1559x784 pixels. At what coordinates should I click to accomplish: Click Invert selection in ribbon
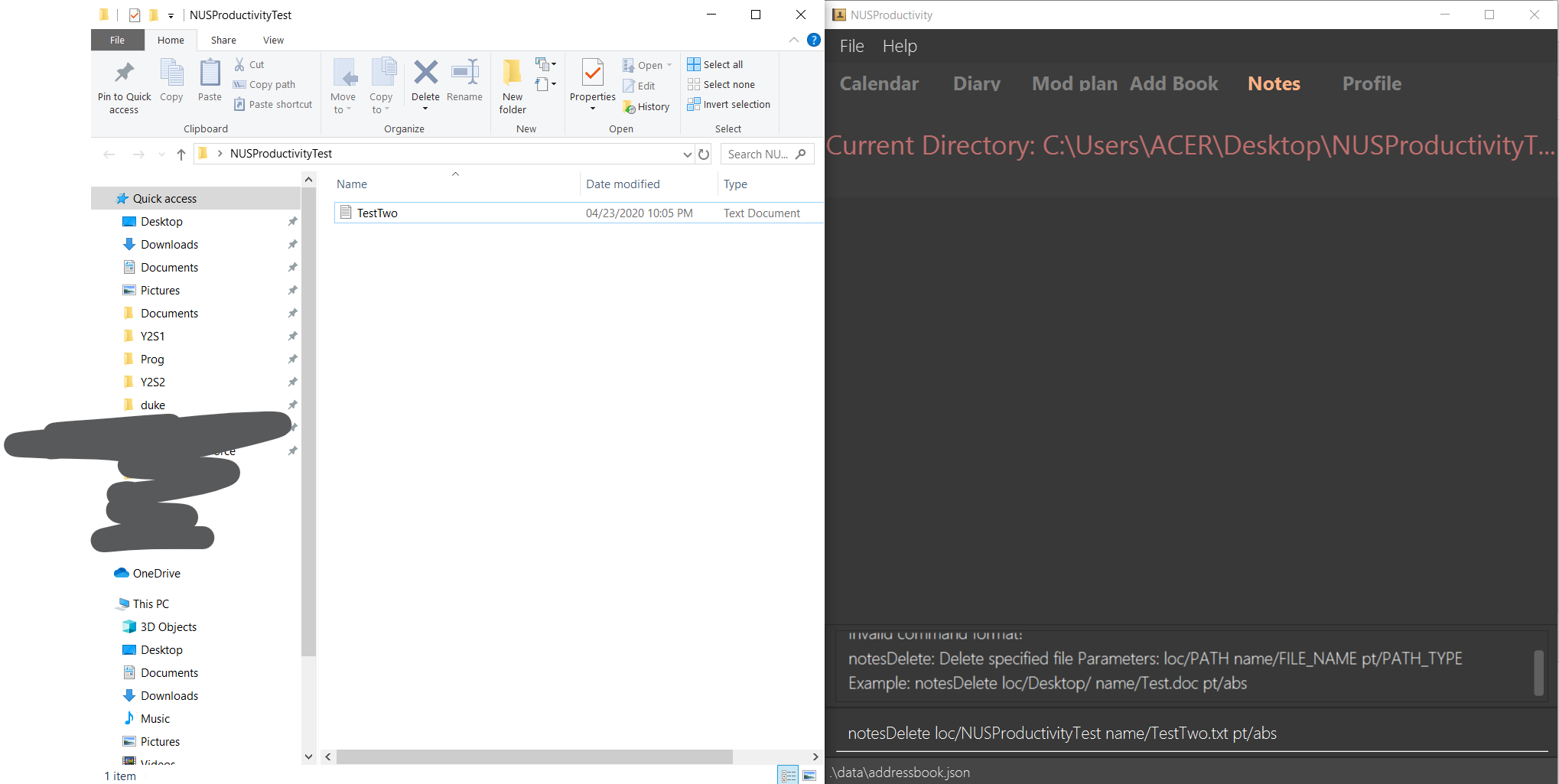729,105
